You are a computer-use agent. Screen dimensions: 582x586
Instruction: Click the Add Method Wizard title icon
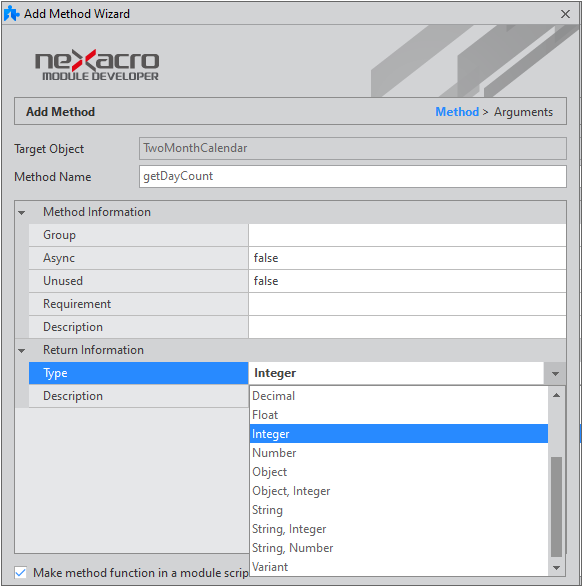(12, 14)
